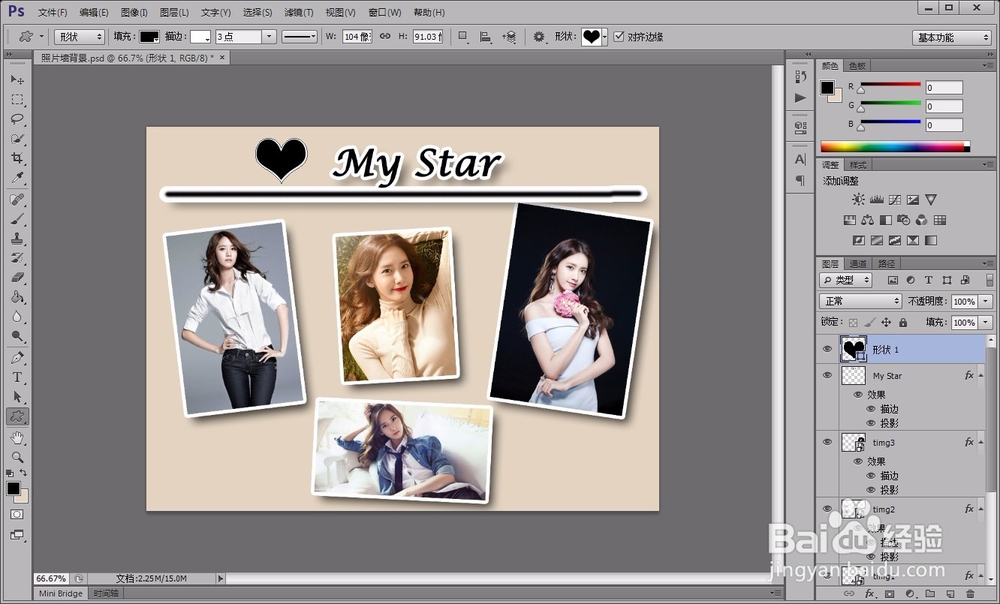Open the 滤镜(T) menu
Viewport: 1000px width, 604px height.
point(299,12)
